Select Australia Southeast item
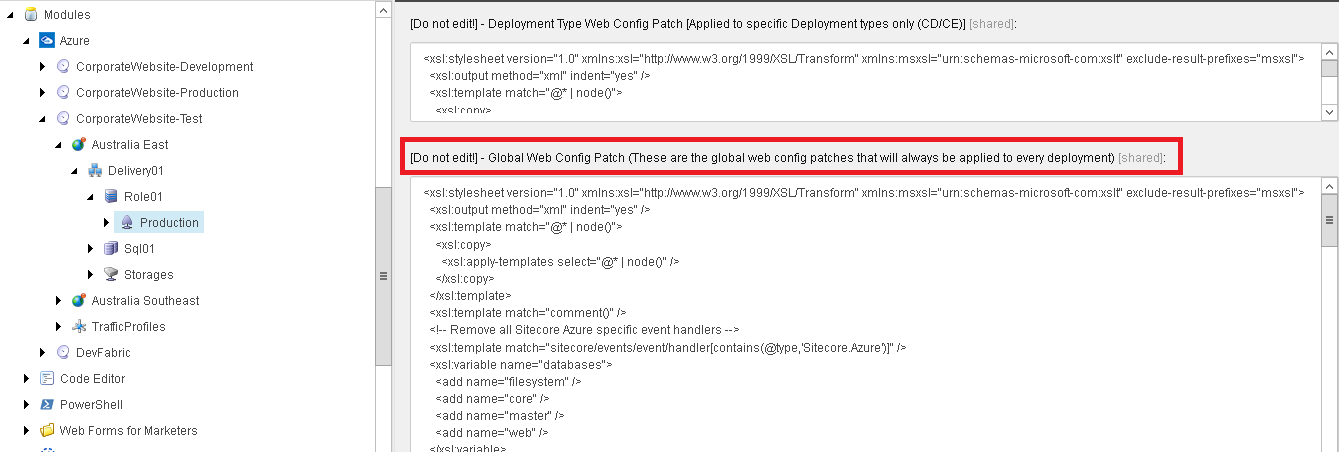This screenshot has height=452, width=1339. tap(145, 301)
